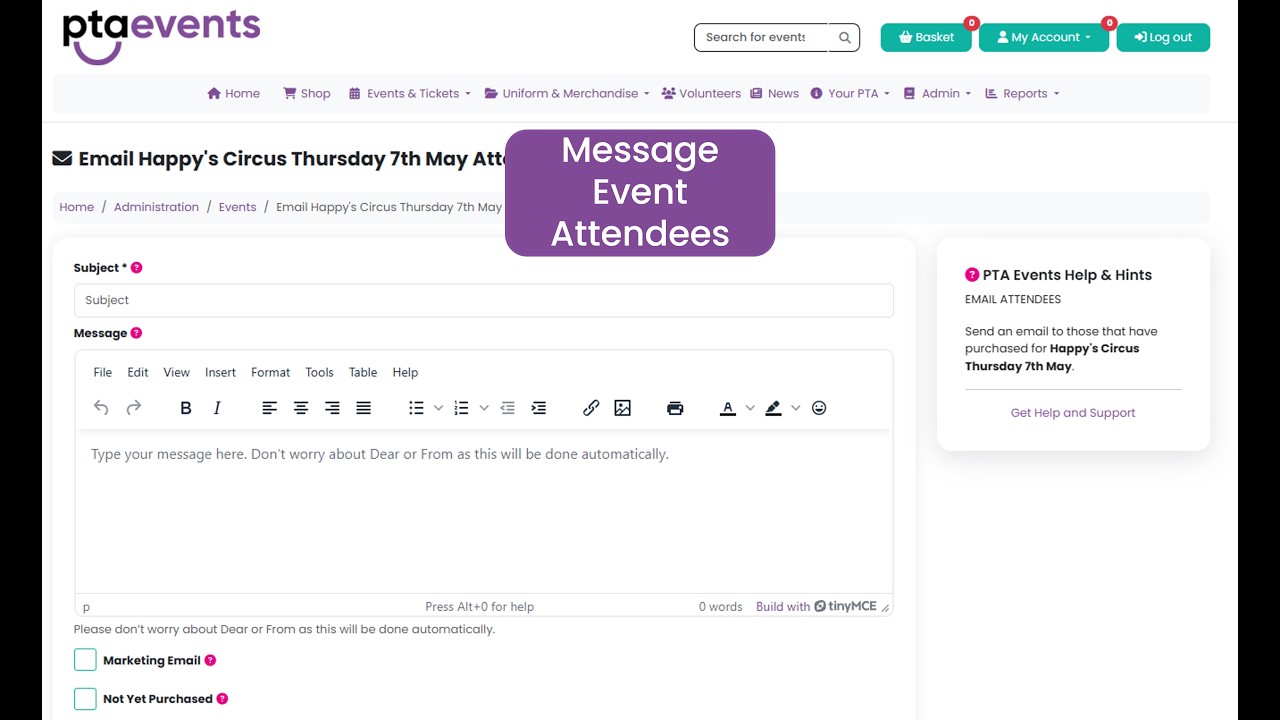Open the News page

pyautogui.click(x=774, y=93)
